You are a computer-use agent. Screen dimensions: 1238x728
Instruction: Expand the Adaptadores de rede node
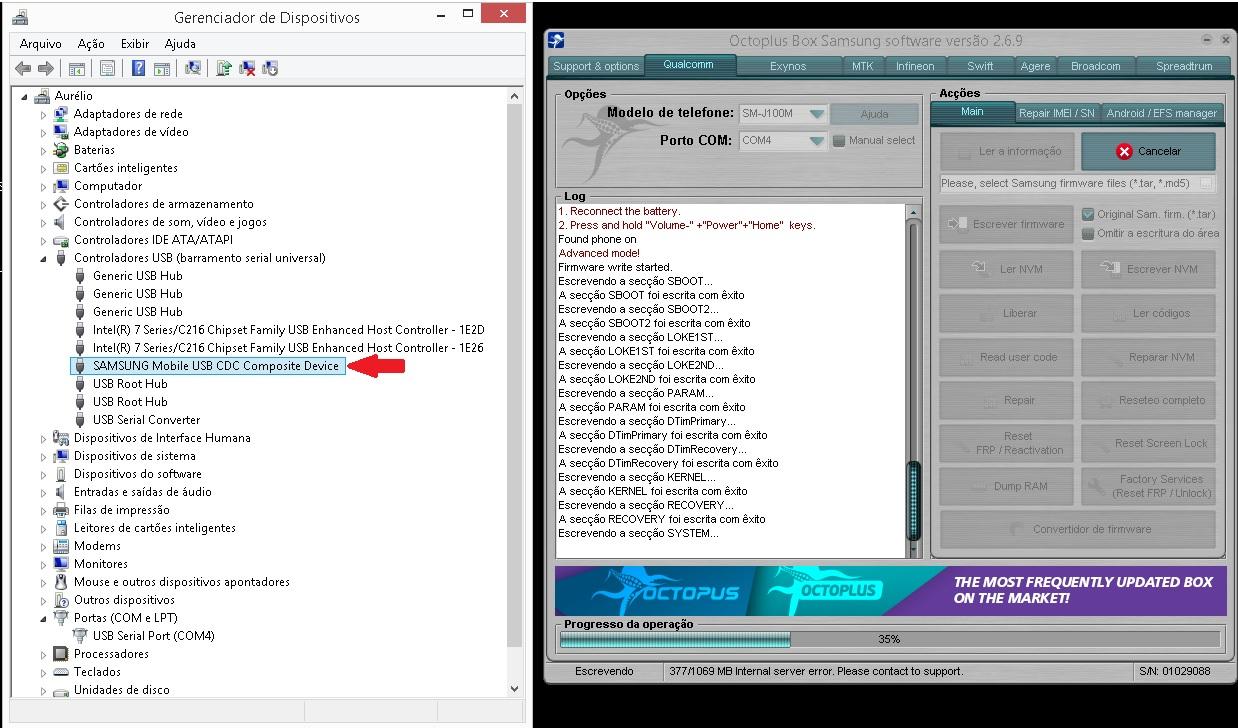click(44, 114)
